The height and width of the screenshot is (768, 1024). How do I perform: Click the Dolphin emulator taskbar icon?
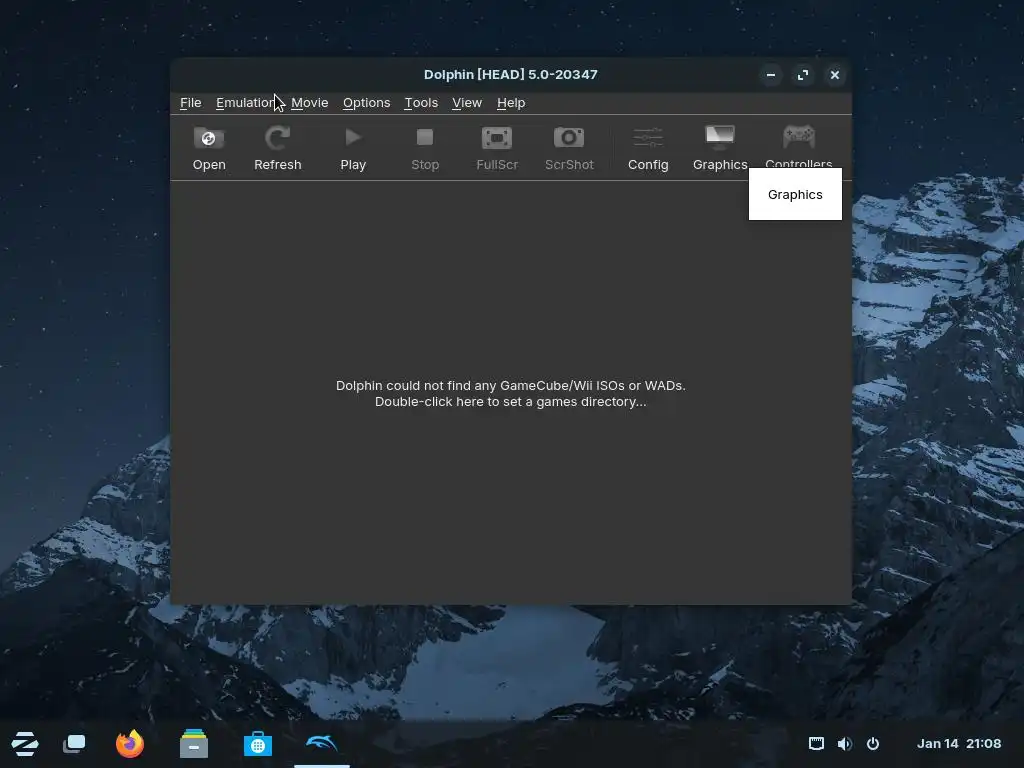point(322,743)
